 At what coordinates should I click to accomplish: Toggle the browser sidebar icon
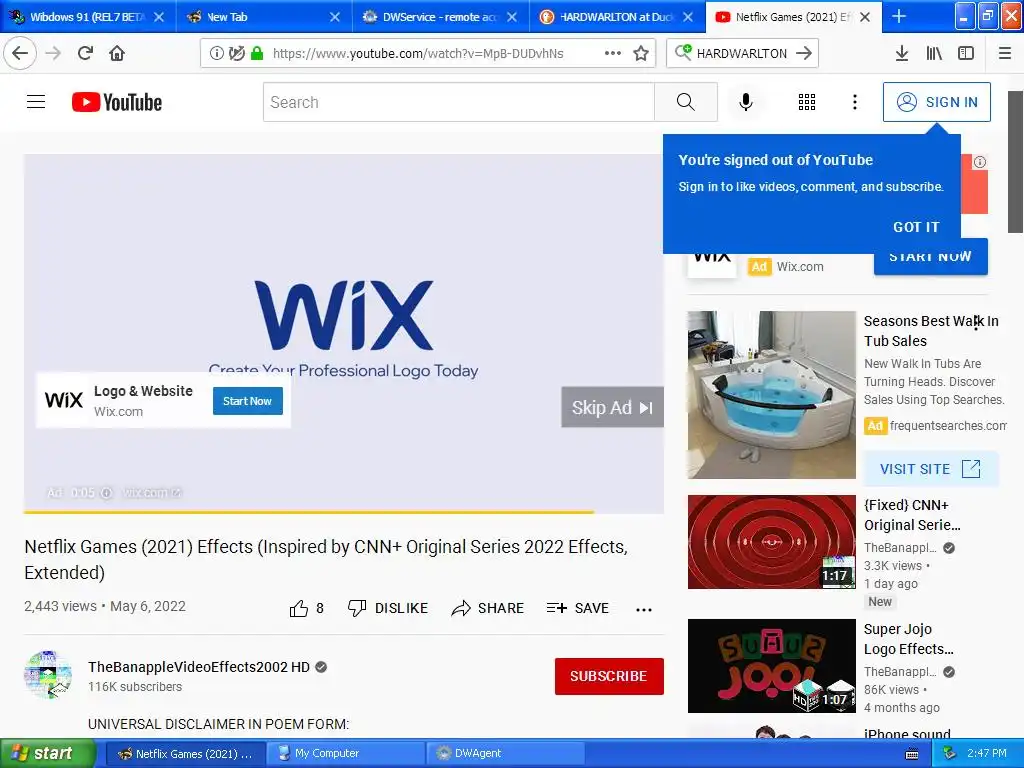(x=966, y=53)
